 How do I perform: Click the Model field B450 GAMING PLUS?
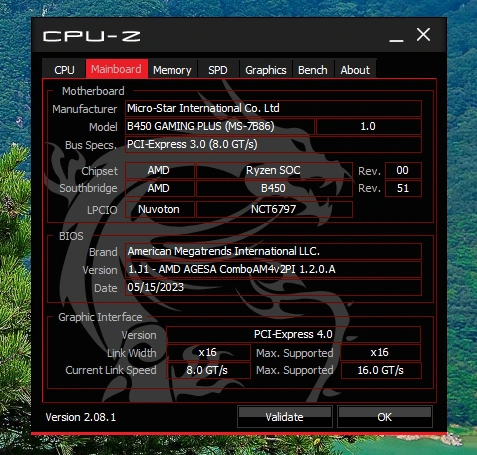click(x=220, y=126)
